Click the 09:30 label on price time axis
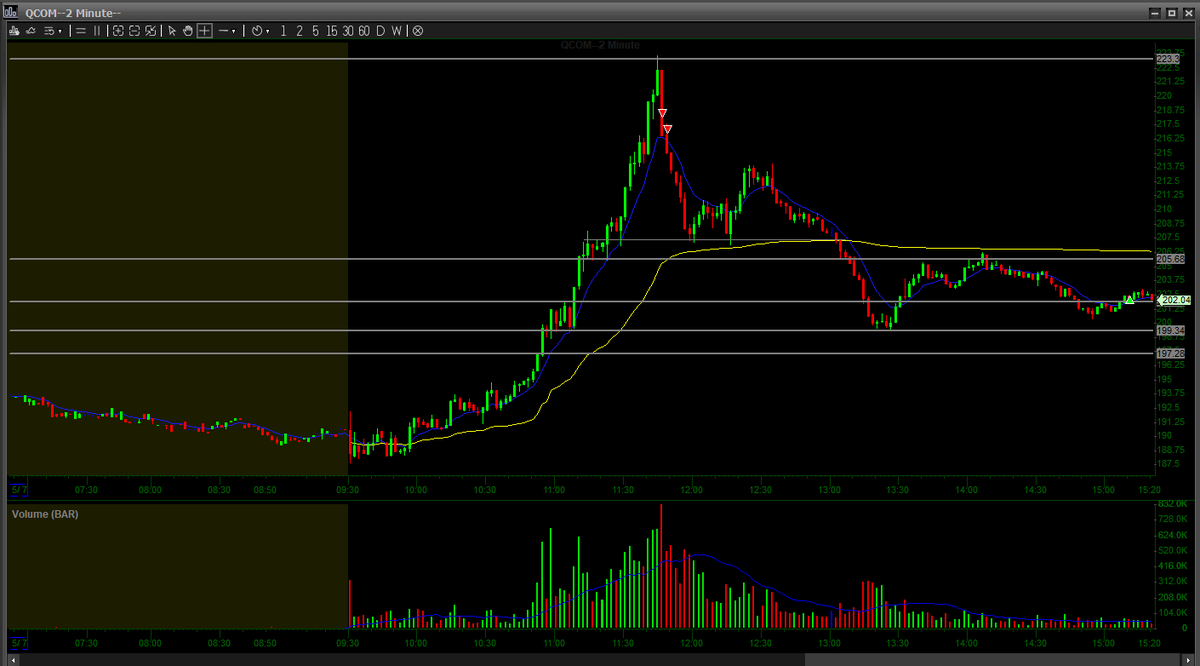Viewport: 1200px width, 666px height. click(348, 490)
